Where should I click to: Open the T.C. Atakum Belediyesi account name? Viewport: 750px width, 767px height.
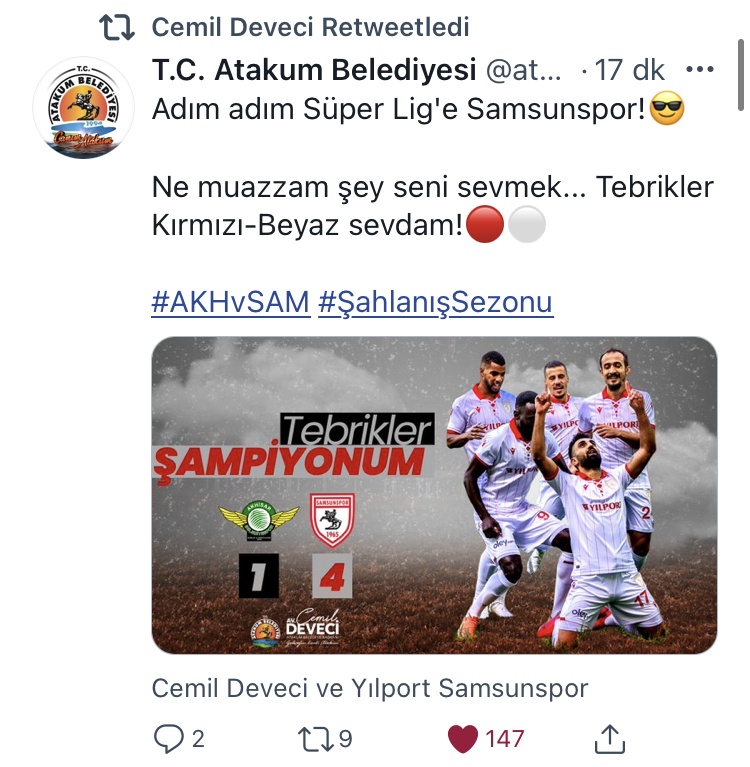pyautogui.click(x=314, y=69)
